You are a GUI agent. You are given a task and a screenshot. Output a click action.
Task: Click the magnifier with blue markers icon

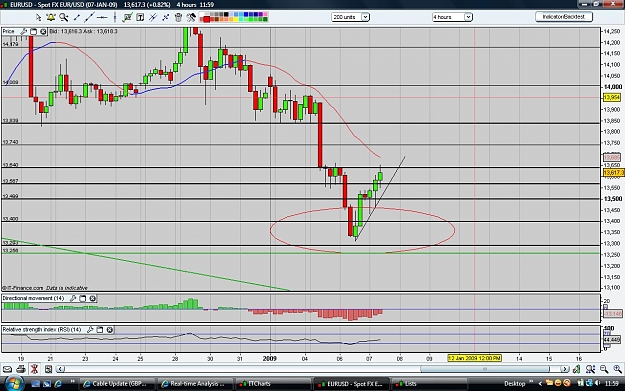(590, 369)
